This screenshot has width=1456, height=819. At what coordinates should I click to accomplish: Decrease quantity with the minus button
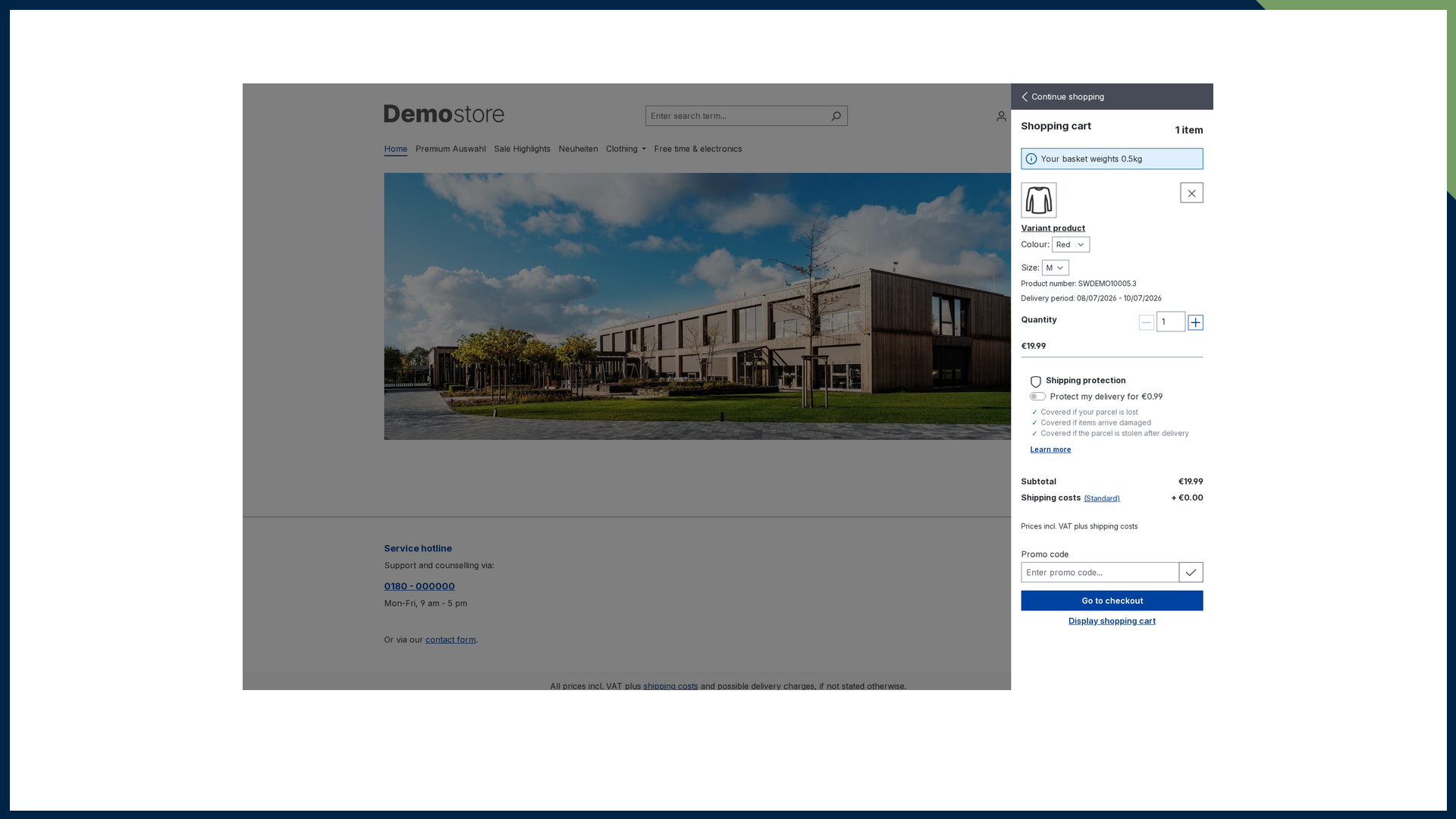point(1147,322)
